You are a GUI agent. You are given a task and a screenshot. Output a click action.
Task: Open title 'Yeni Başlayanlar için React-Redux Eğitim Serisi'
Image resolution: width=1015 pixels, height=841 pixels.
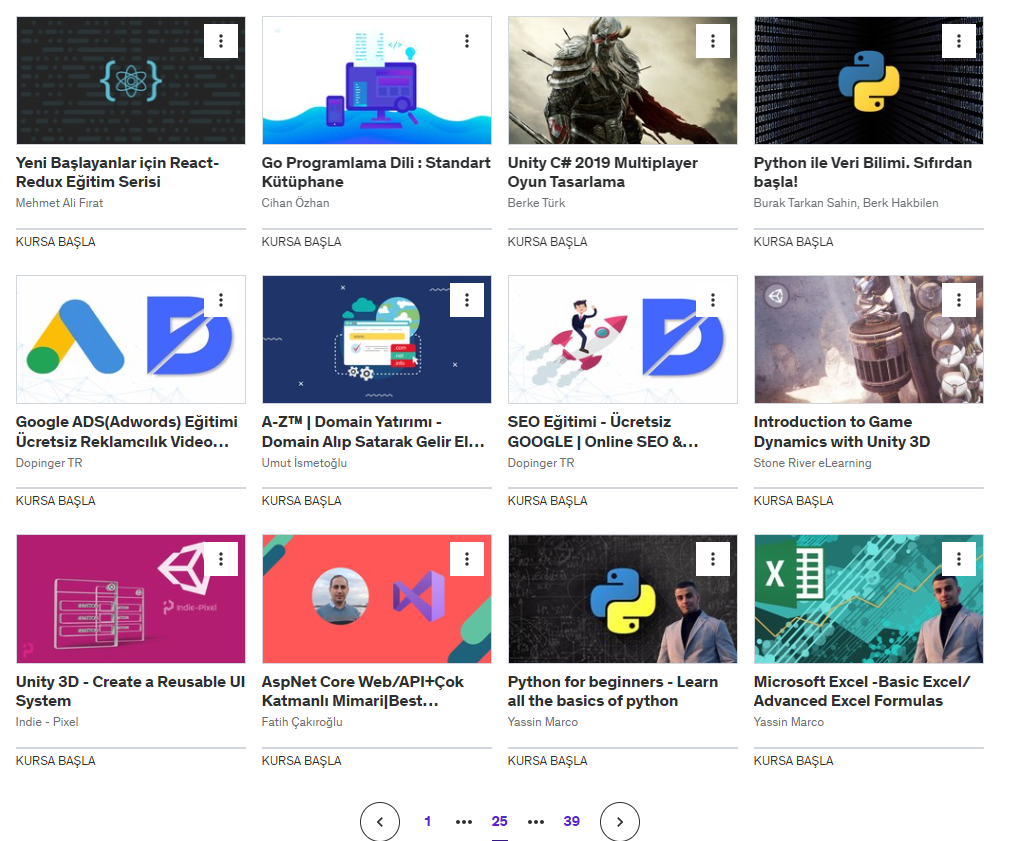tap(117, 172)
